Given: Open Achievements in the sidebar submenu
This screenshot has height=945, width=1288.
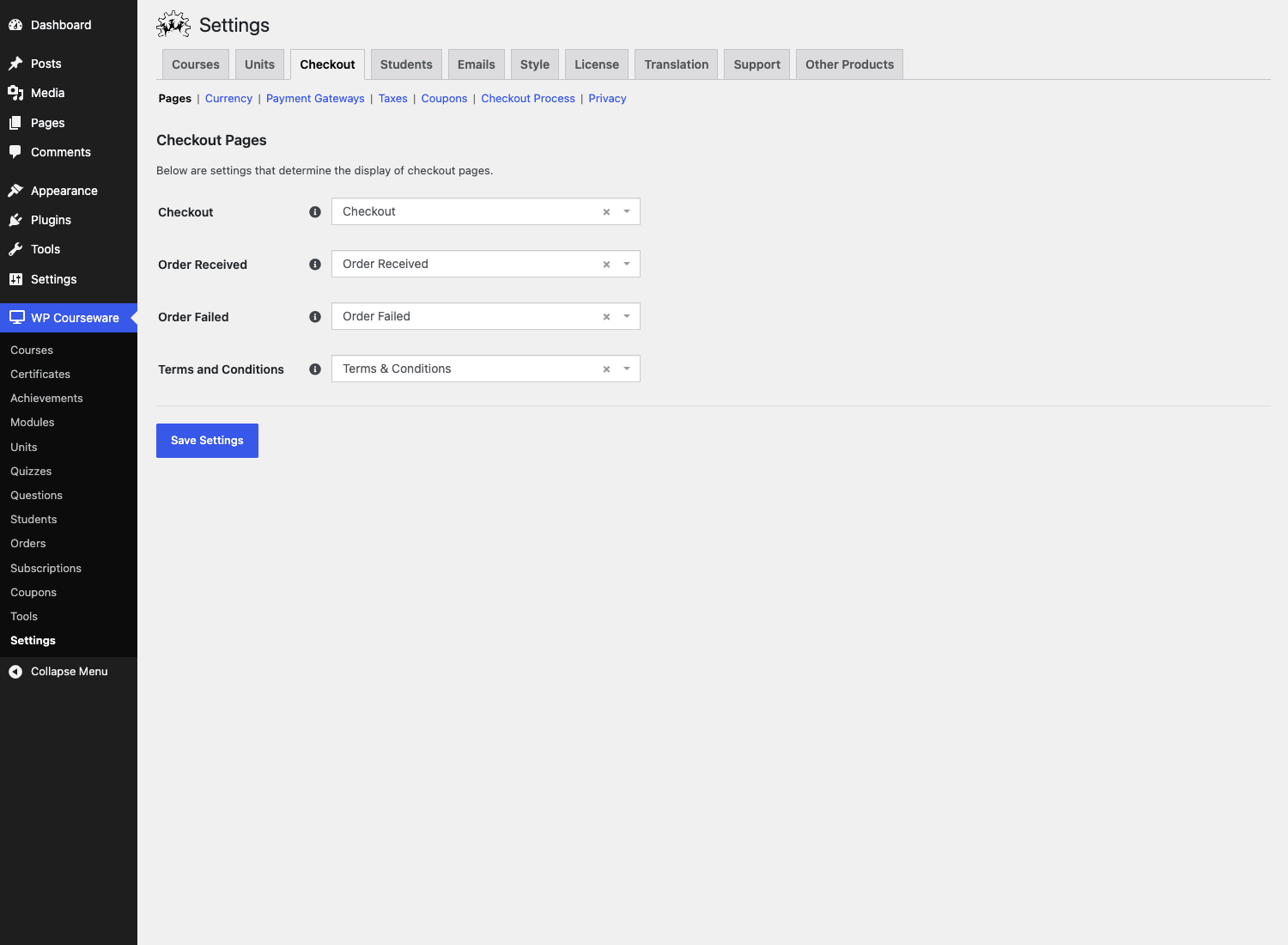Looking at the screenshot, I should (46, 399).
